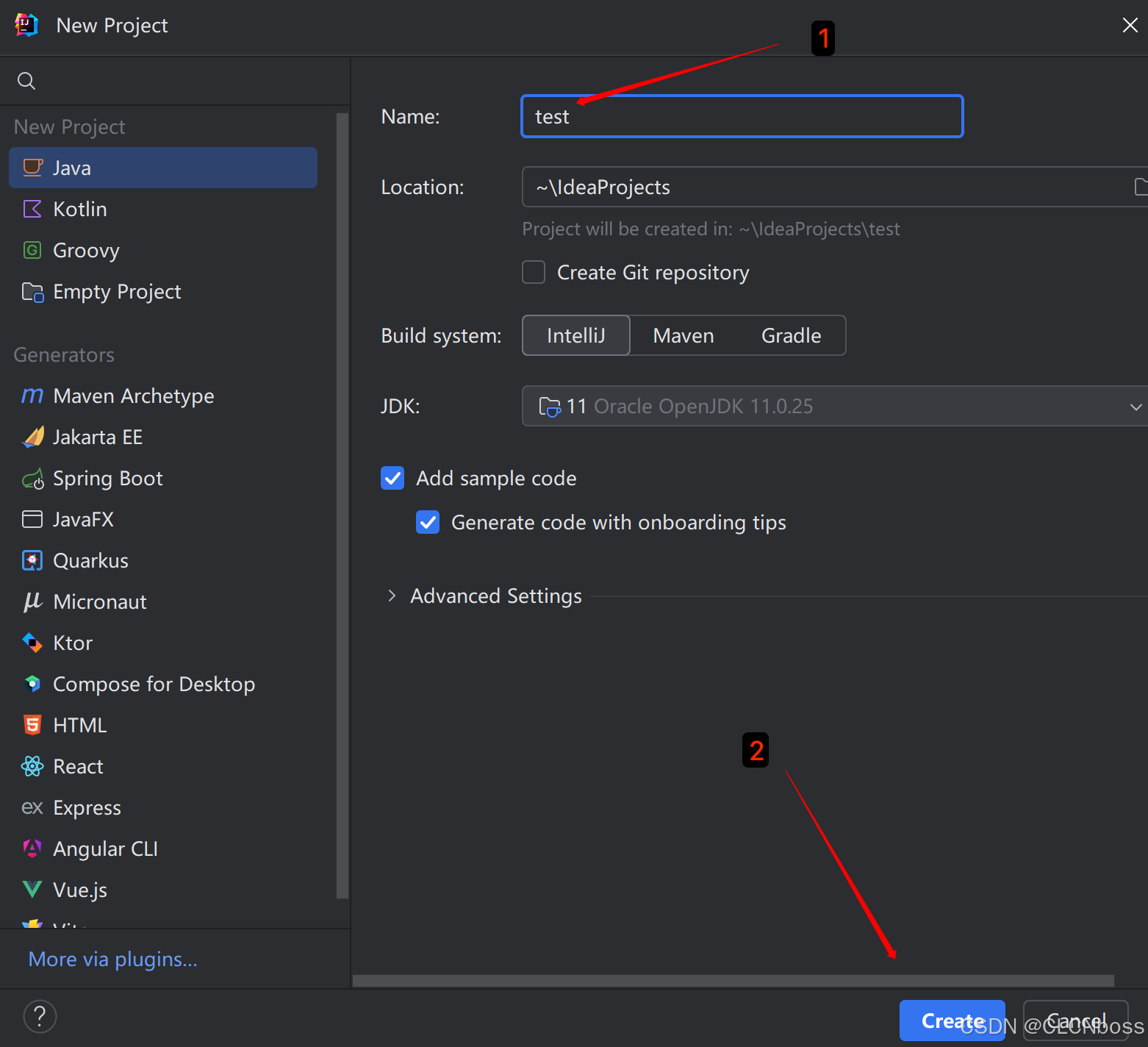Select Kotlin project type

click(x=163, y=209)
